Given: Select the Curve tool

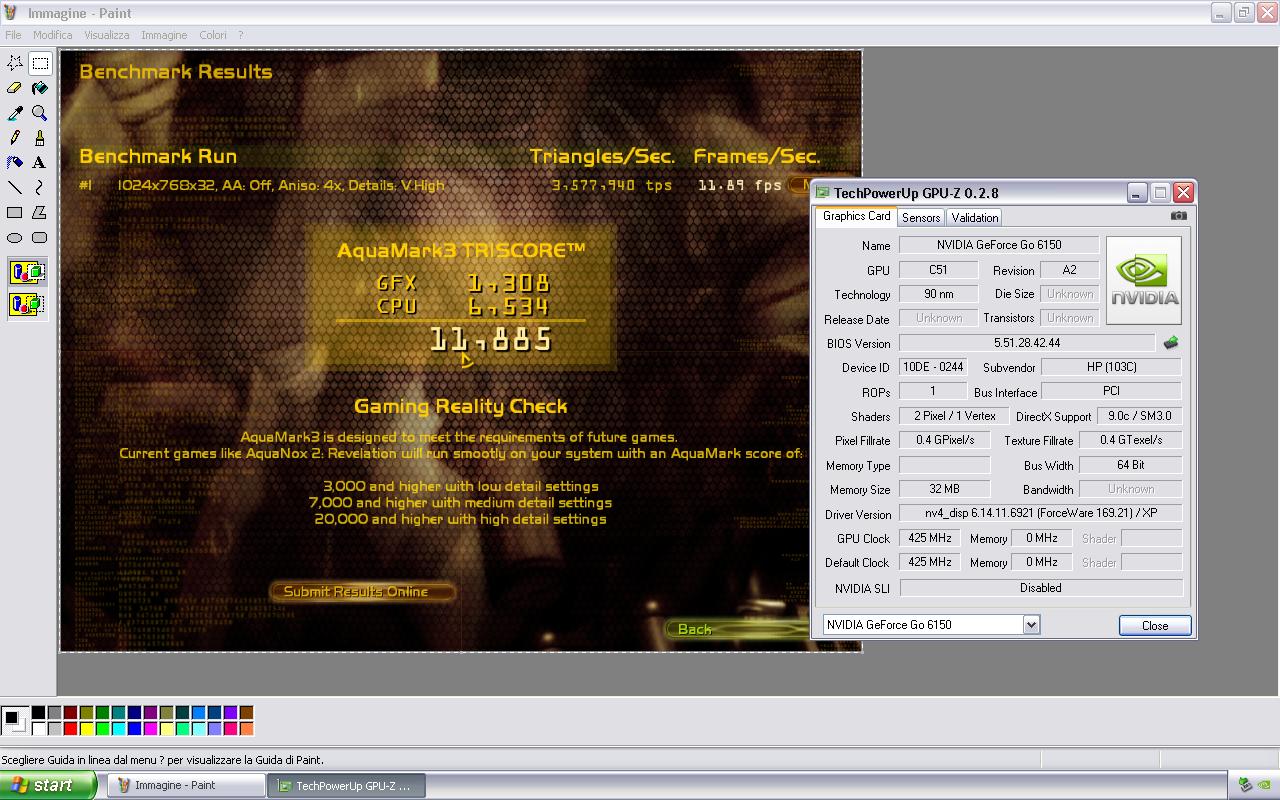Looking at the screenshot, I should 40,187.
